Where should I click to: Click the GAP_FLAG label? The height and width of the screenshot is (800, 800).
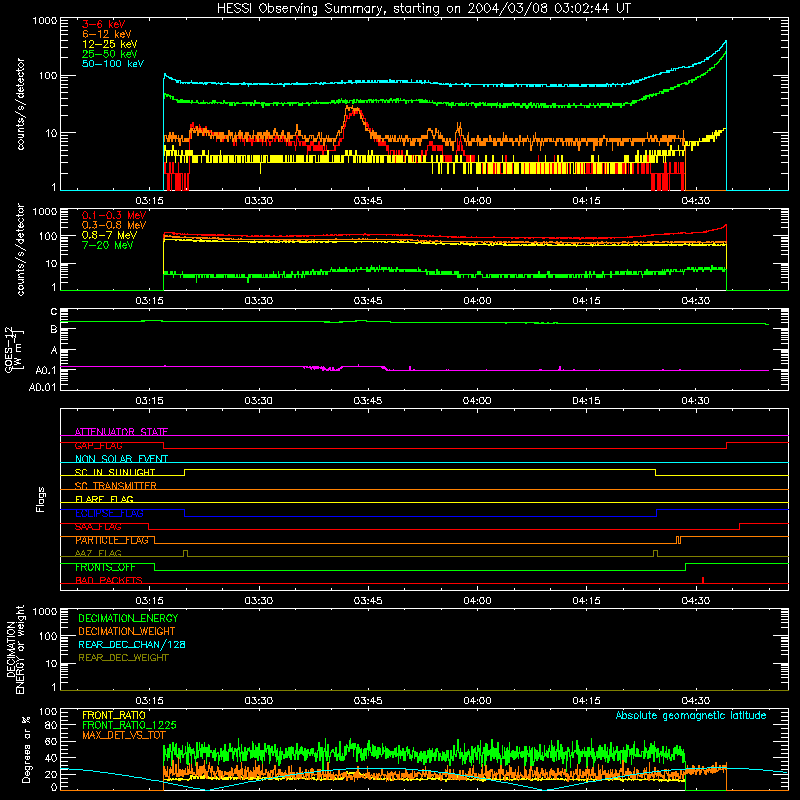[x=98, y=445]
